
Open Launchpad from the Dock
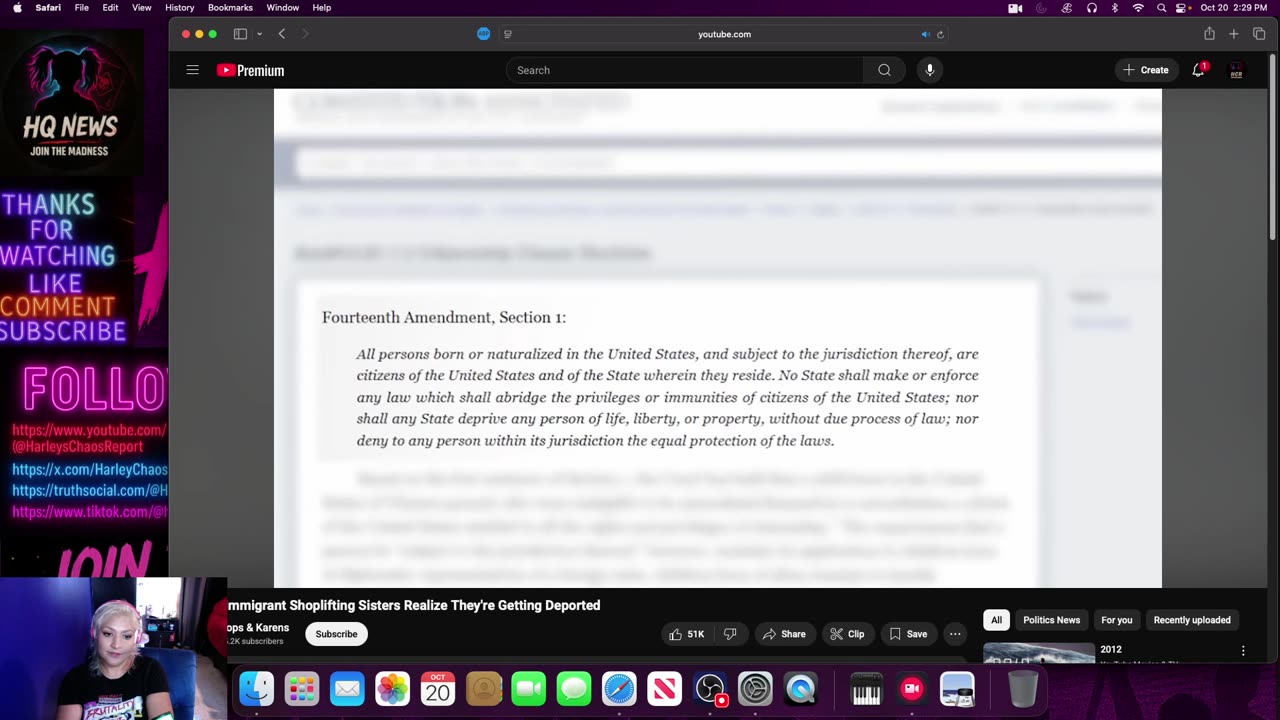[302, 689]
